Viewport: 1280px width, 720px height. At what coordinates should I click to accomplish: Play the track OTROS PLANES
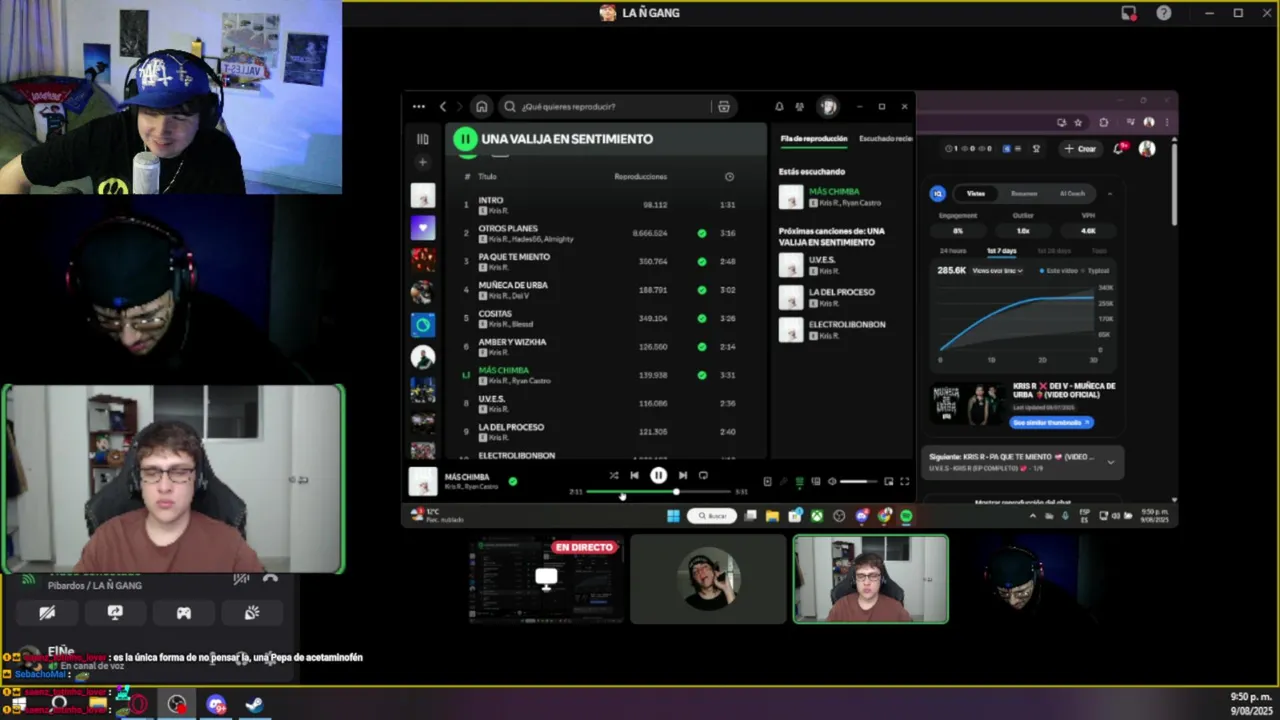508,228
